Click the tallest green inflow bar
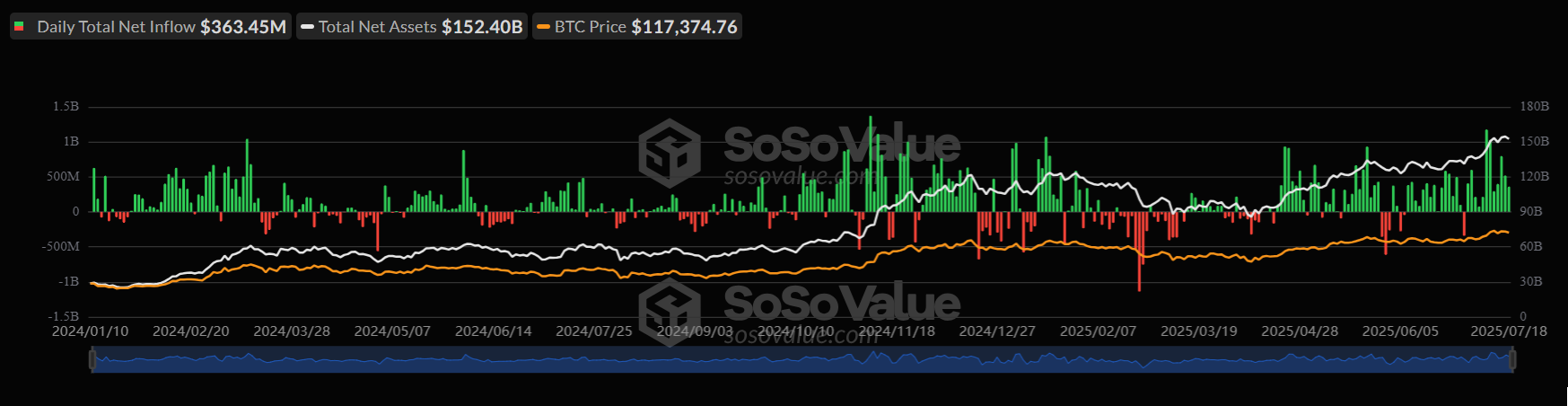This screenshot has width=1568, height=406. (870, 163)
